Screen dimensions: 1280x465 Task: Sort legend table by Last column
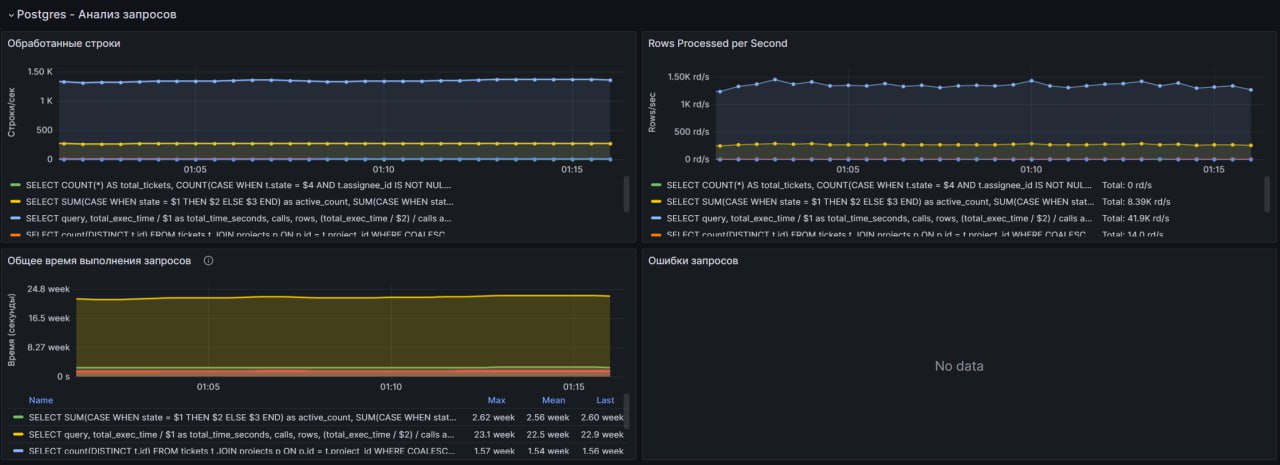[x=605, y=400]
